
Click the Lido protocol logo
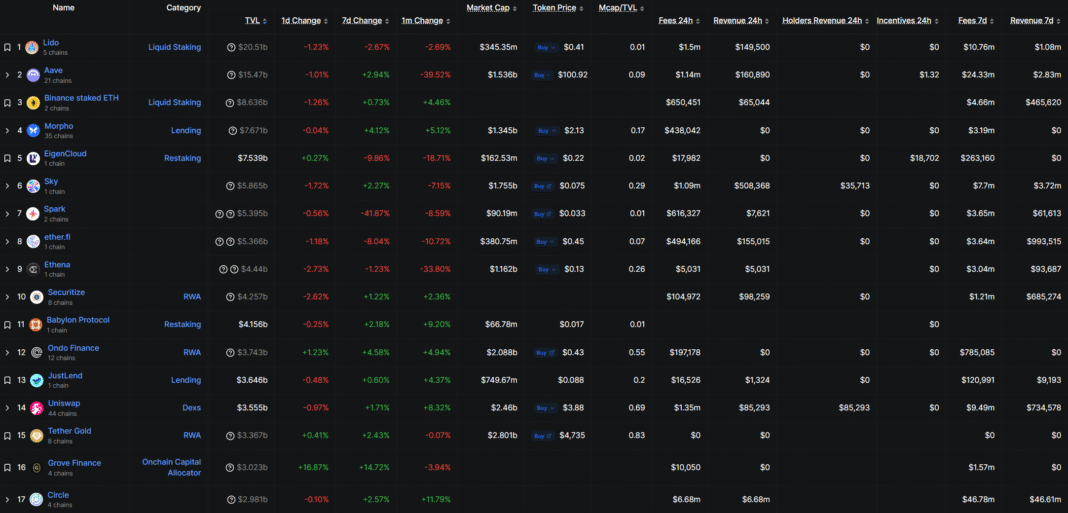(31, 48)
